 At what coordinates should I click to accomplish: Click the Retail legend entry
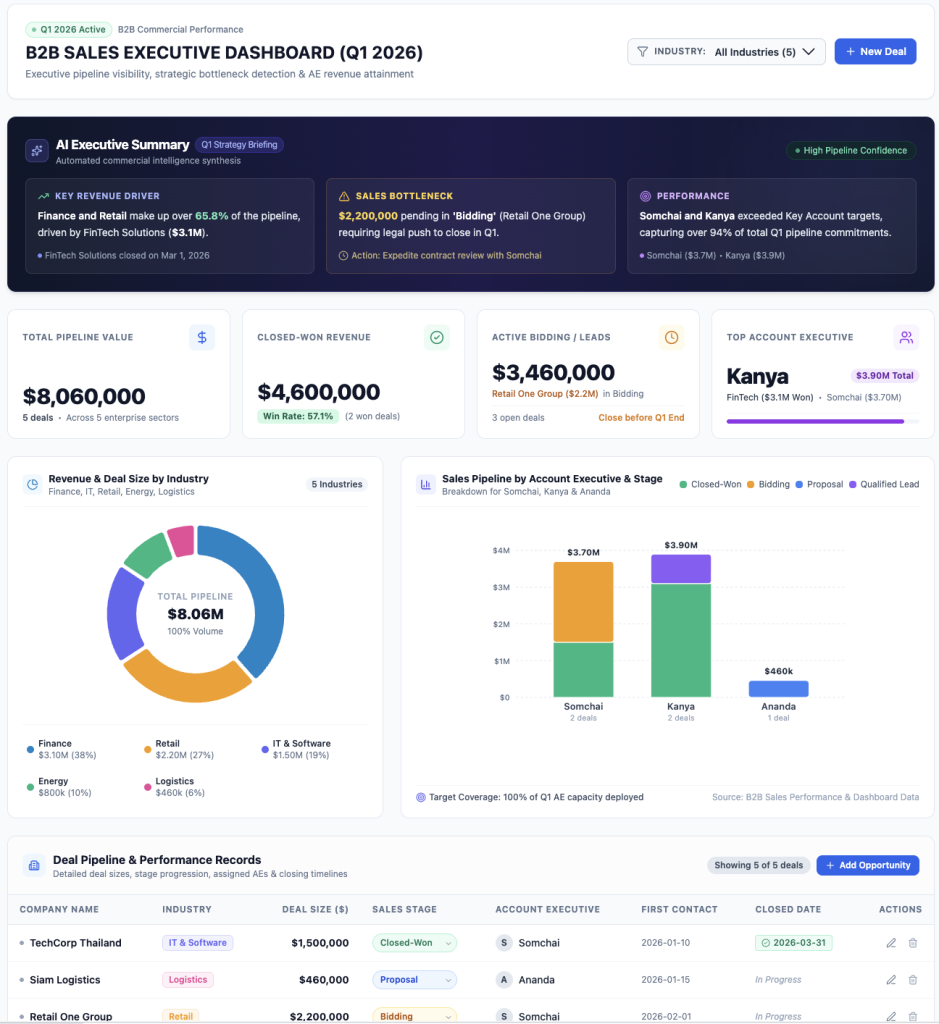point(179,749)
